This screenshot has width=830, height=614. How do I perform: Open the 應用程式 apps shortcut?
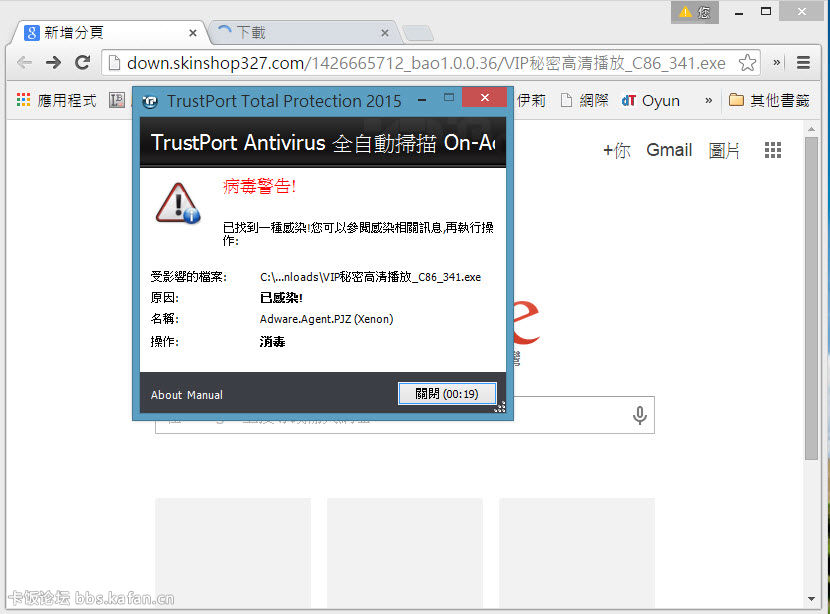56,100
